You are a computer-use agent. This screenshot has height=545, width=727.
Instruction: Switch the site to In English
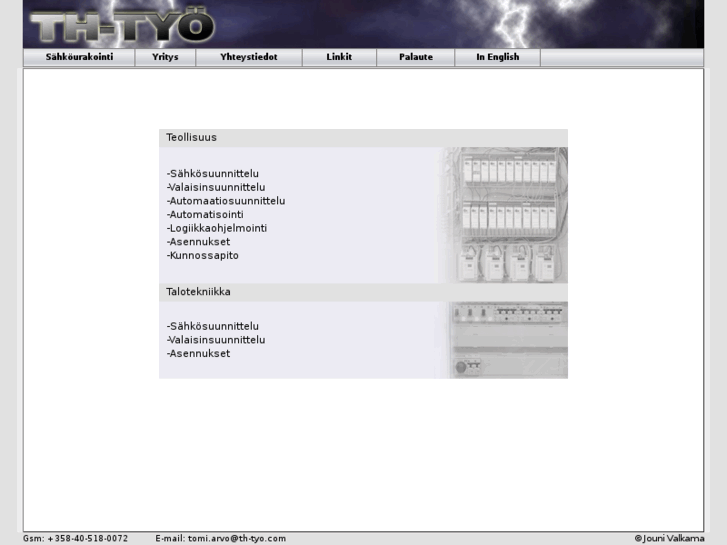(497, 57)
